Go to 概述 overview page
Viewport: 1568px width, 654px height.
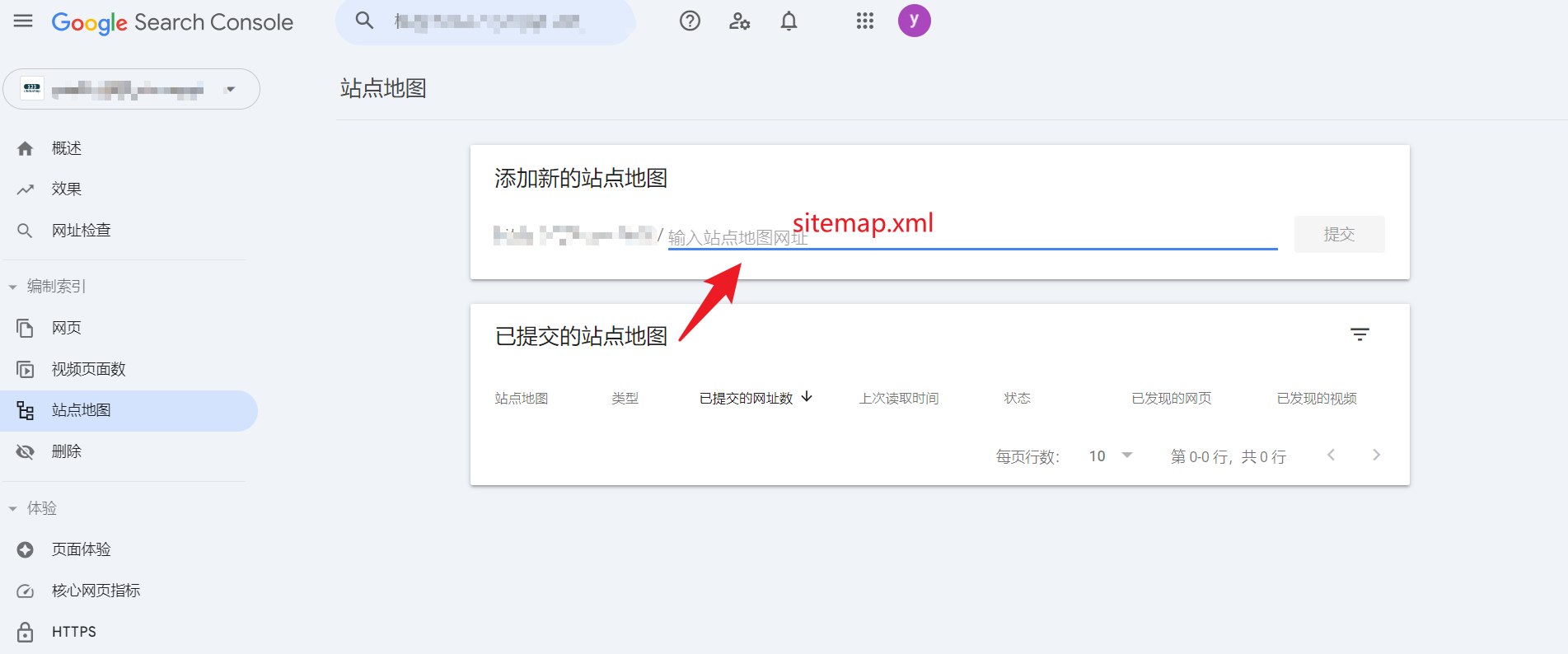(67, 148)
